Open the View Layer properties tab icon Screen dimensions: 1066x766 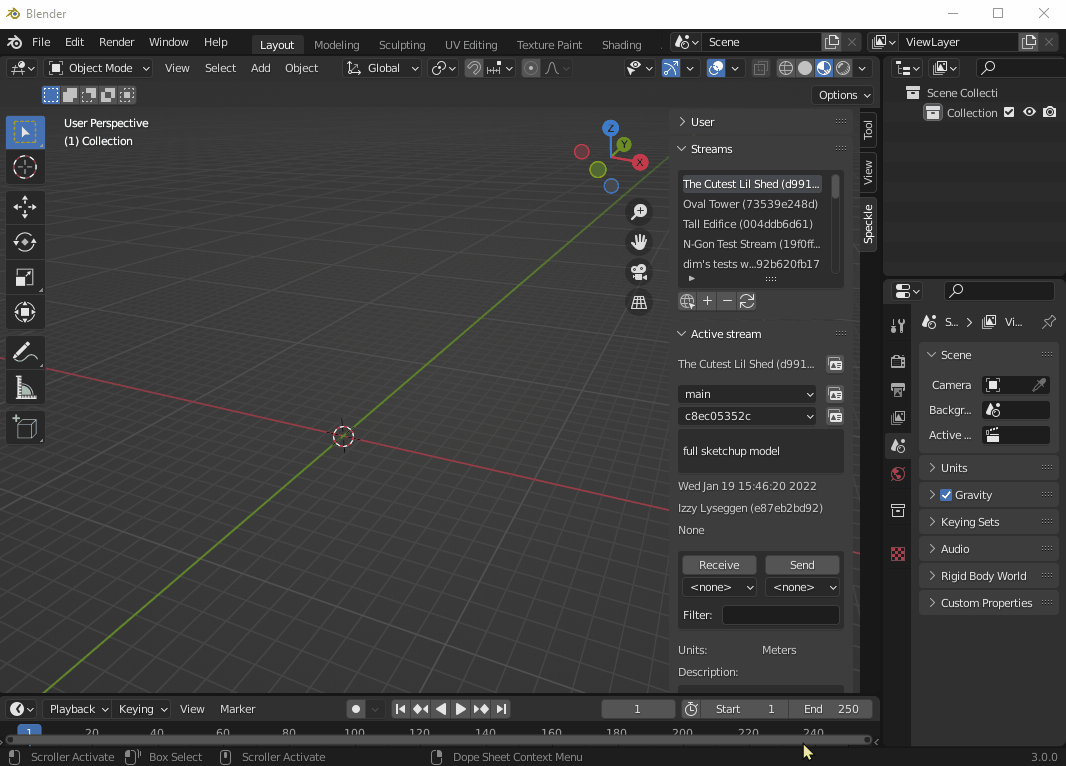tap(897, 417)
